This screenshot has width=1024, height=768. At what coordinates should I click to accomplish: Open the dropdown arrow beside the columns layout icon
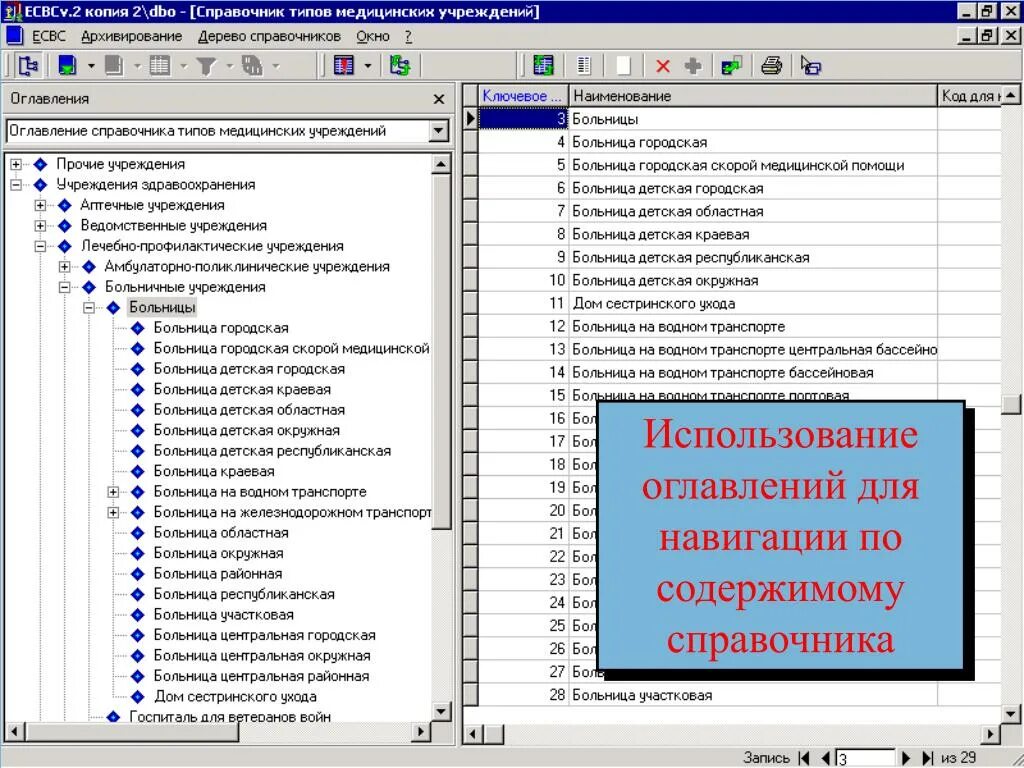368,65
